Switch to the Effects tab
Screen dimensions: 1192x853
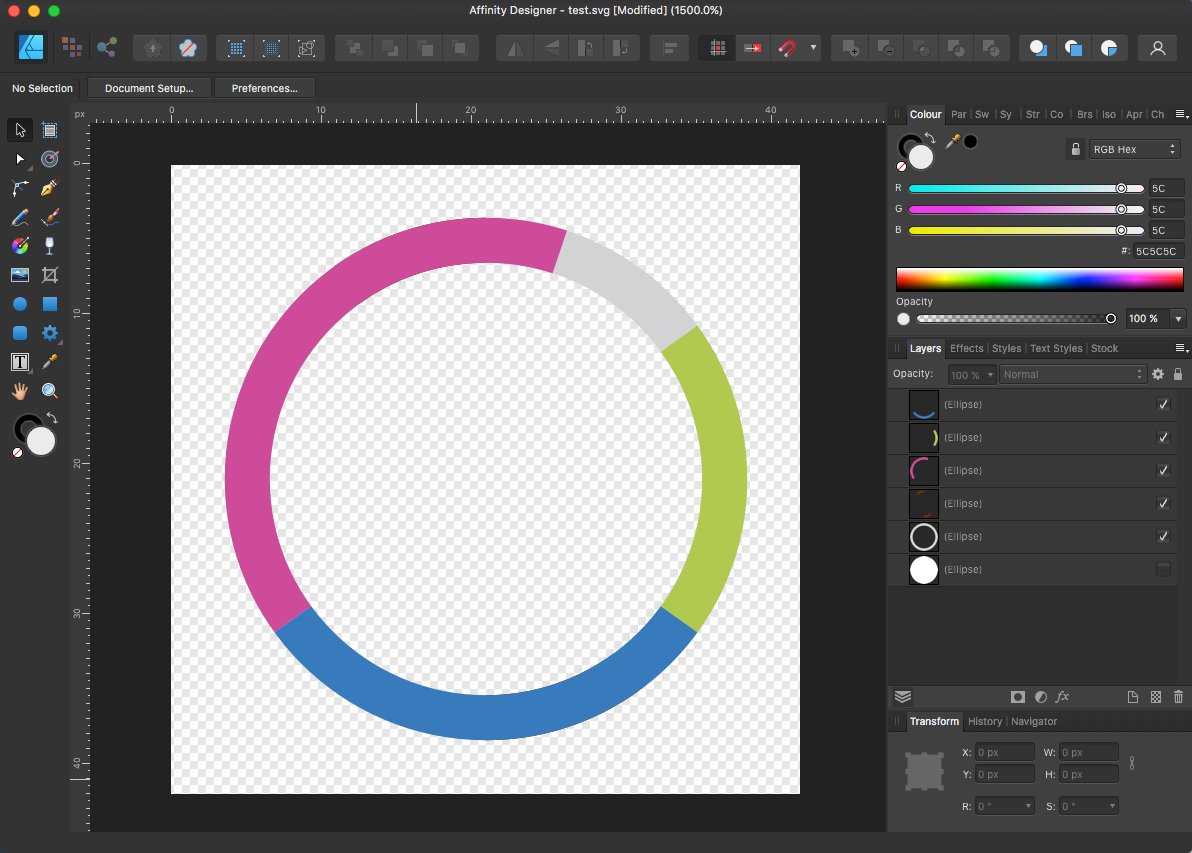[966, 348]
